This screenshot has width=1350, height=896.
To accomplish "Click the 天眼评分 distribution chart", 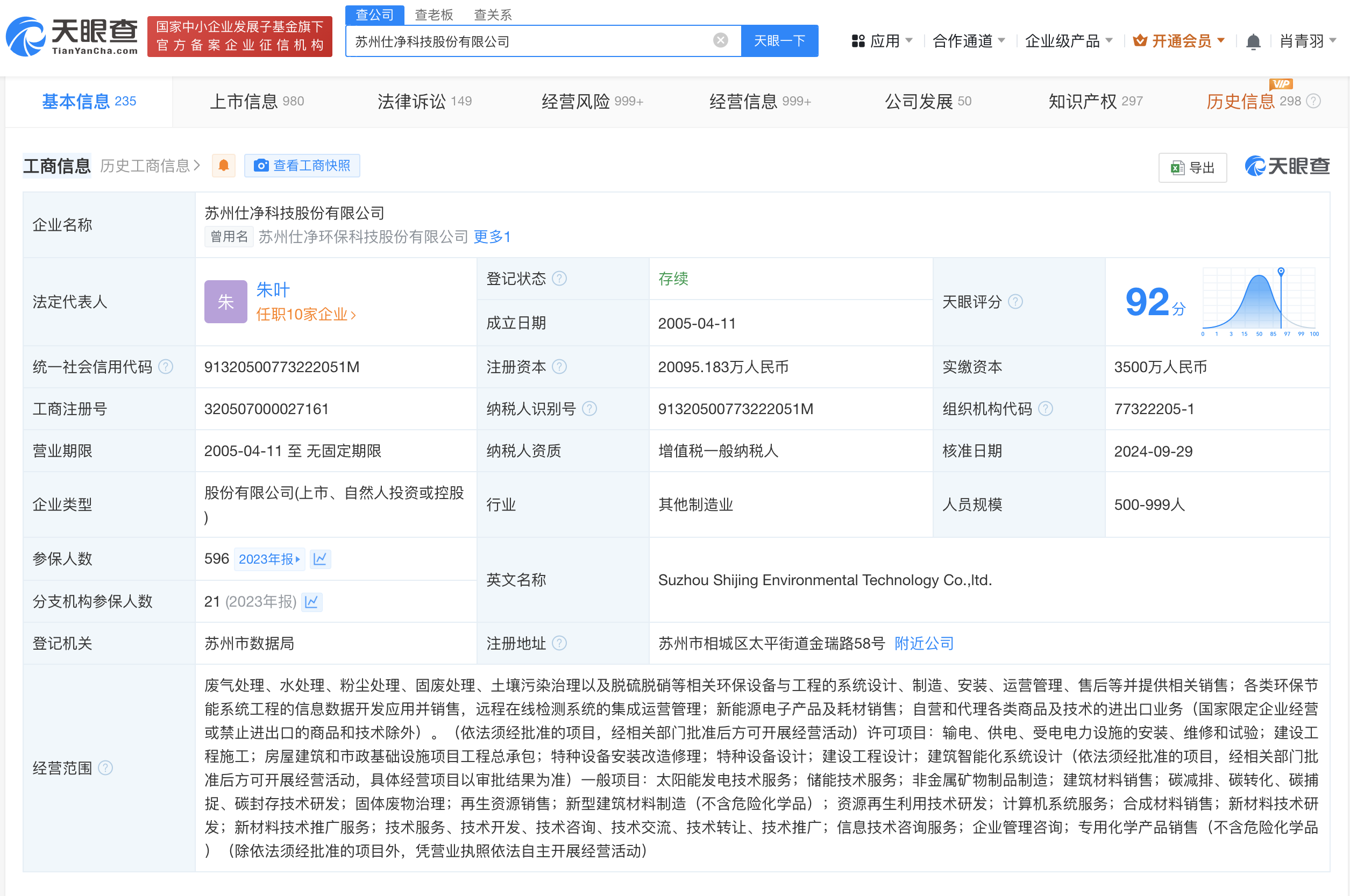I will pos(1259,301).
